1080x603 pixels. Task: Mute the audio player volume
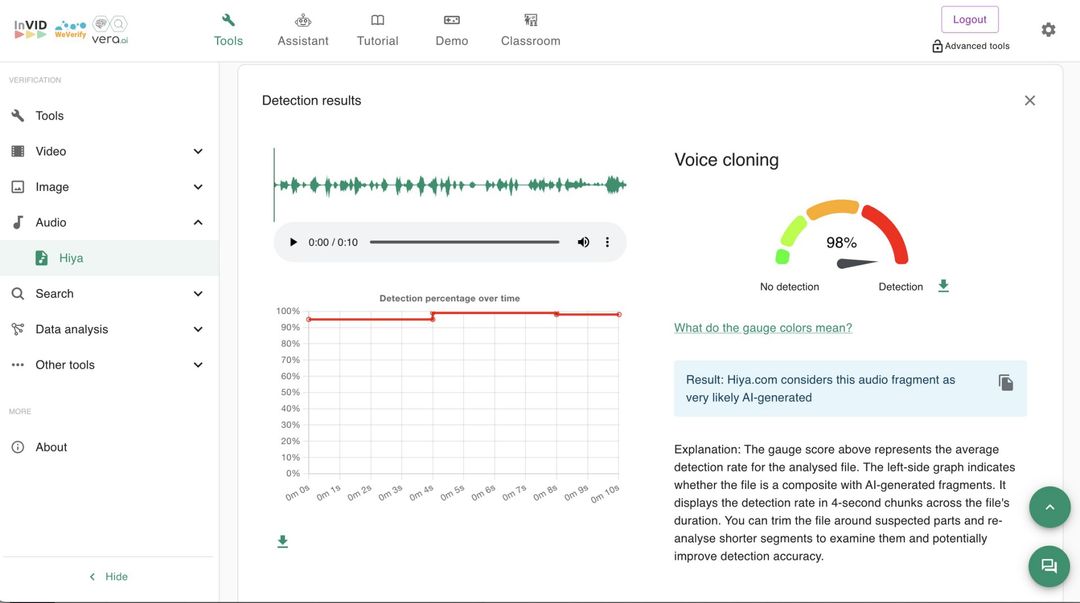click(583, 242)
